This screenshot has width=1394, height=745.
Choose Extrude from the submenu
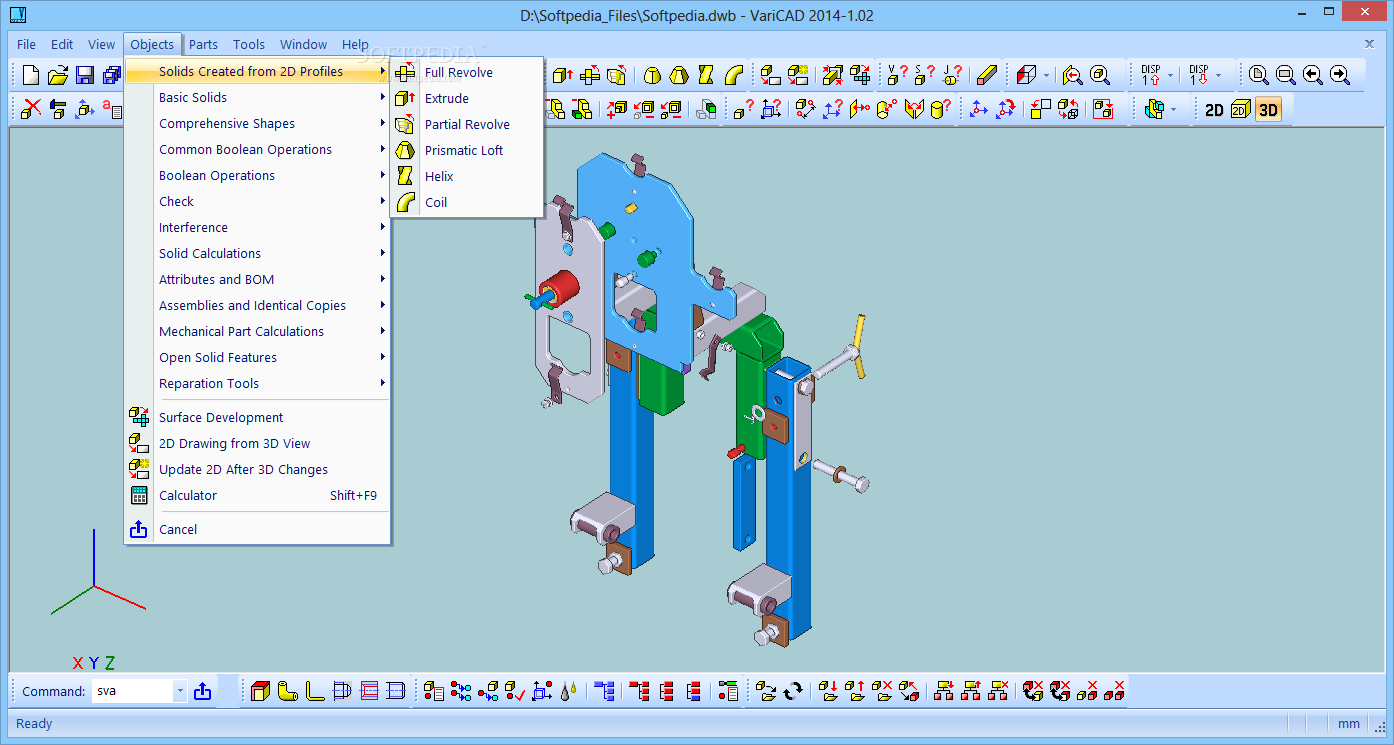(x=467, y=98)
